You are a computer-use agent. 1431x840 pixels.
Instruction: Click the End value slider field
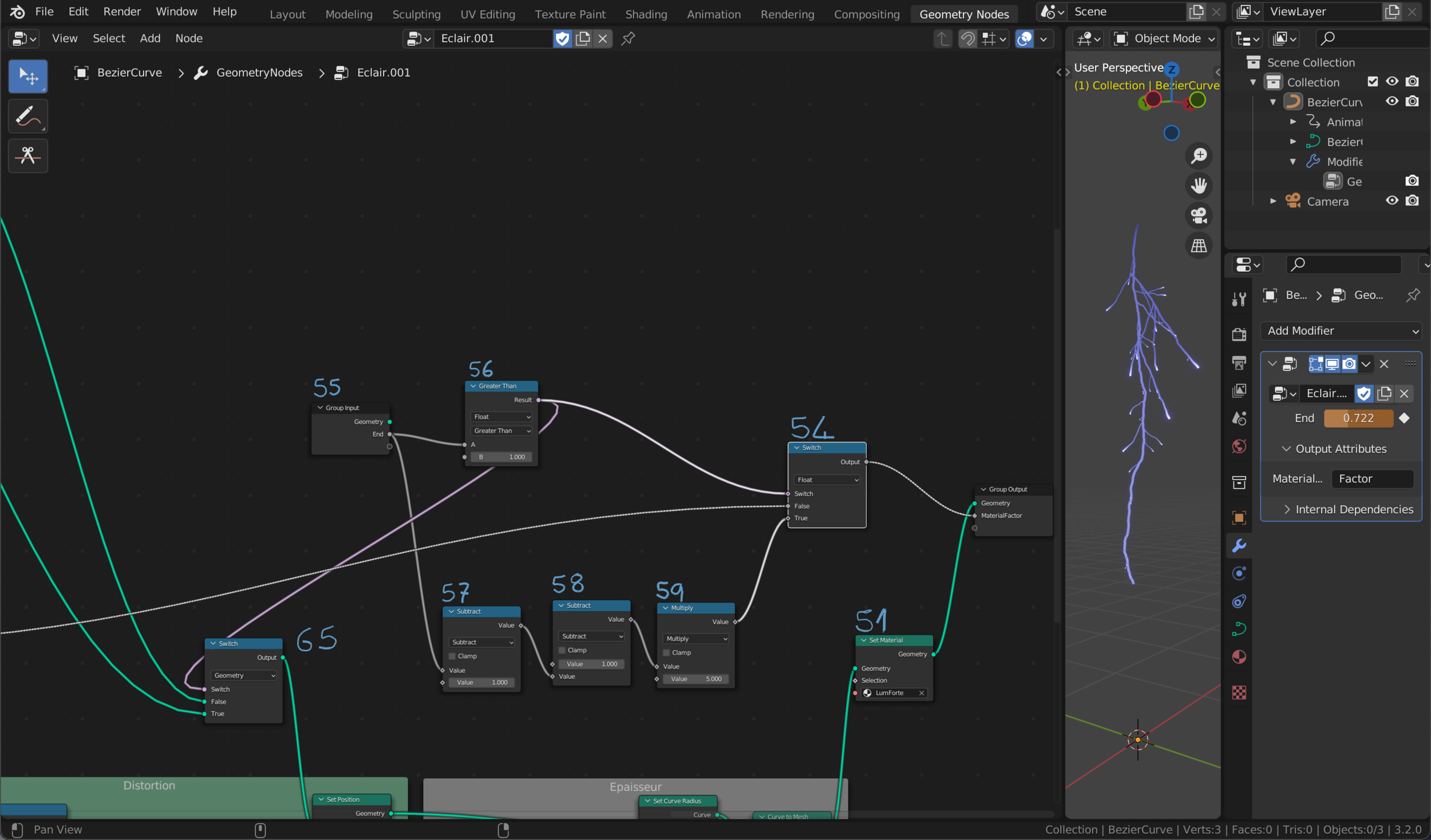click(x=1358, y=418)
